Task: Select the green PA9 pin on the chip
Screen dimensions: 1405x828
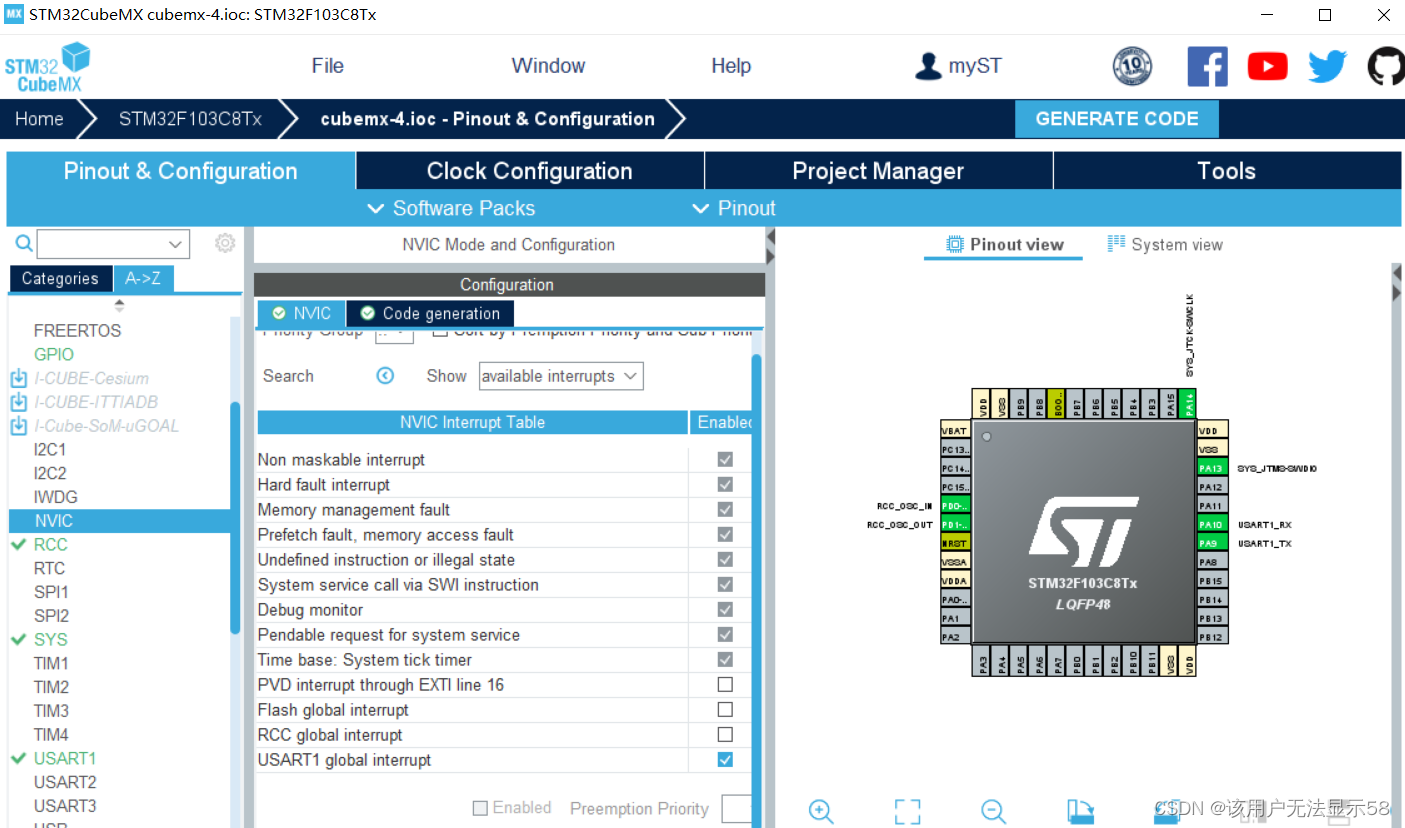Action: (1211, 543)
